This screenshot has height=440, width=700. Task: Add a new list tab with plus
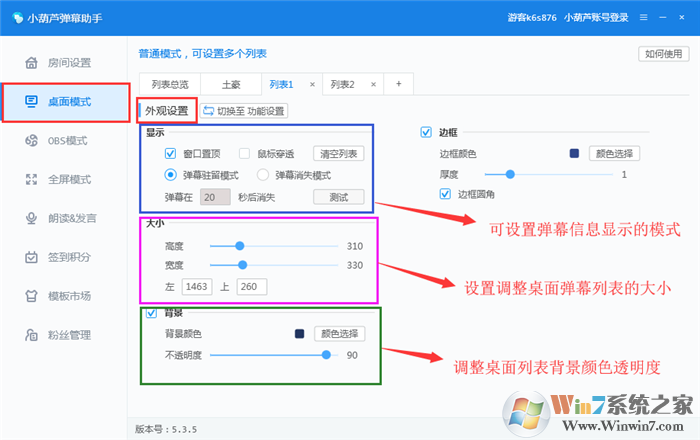point(398,84)
